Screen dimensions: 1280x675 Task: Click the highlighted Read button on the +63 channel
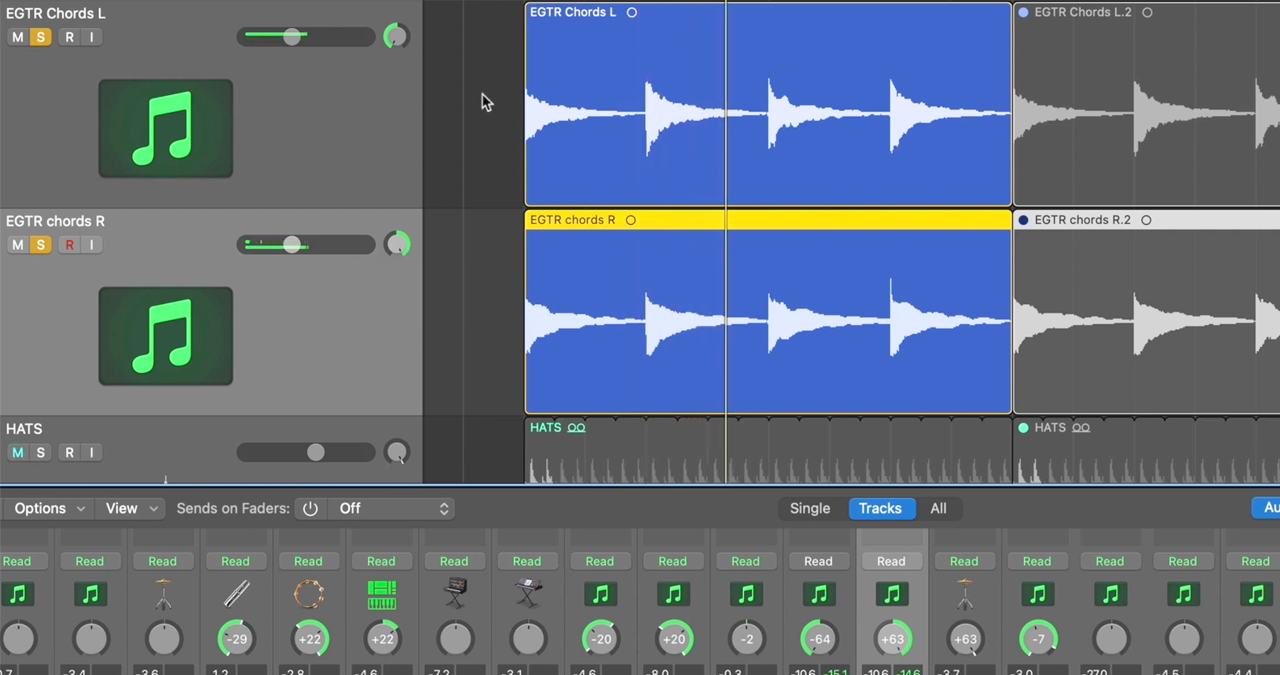891,561
